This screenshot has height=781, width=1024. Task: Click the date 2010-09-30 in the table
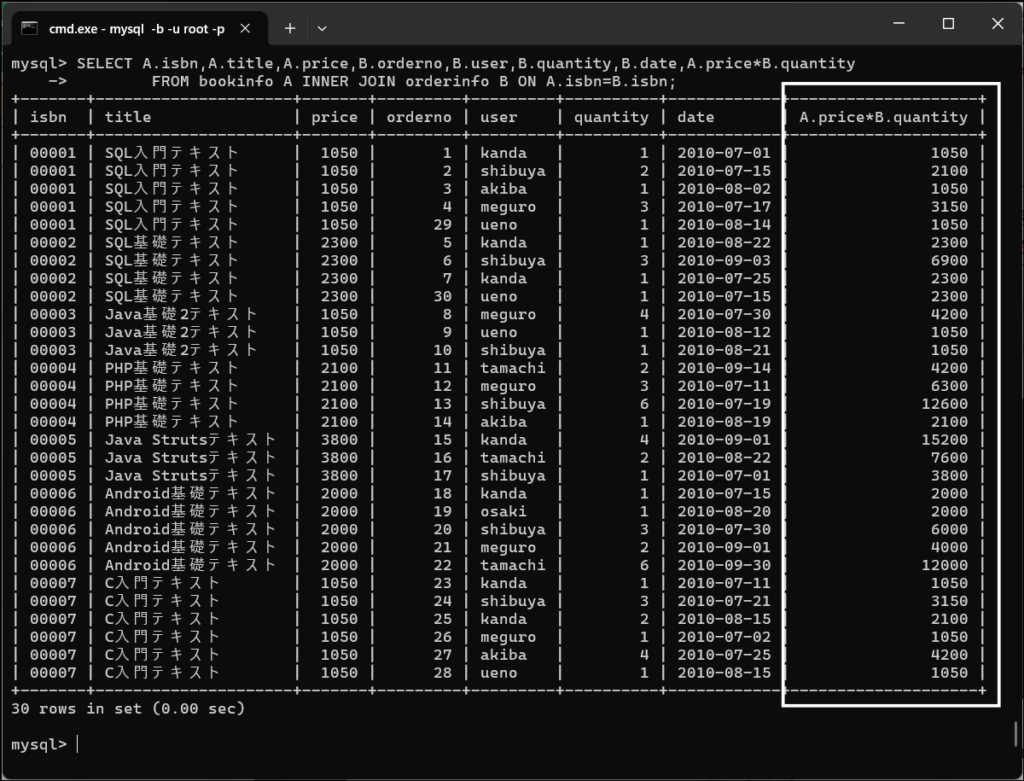(x=724, y=566)
